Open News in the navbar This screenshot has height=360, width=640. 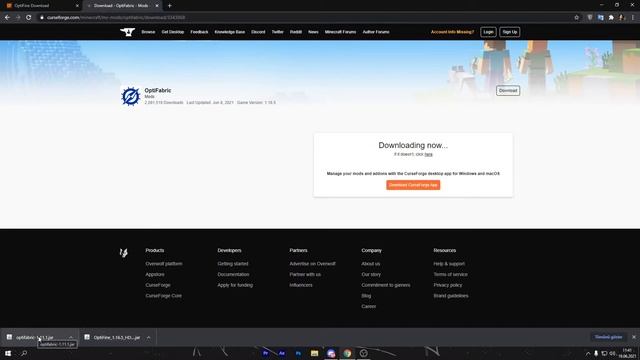click(313, 32)
